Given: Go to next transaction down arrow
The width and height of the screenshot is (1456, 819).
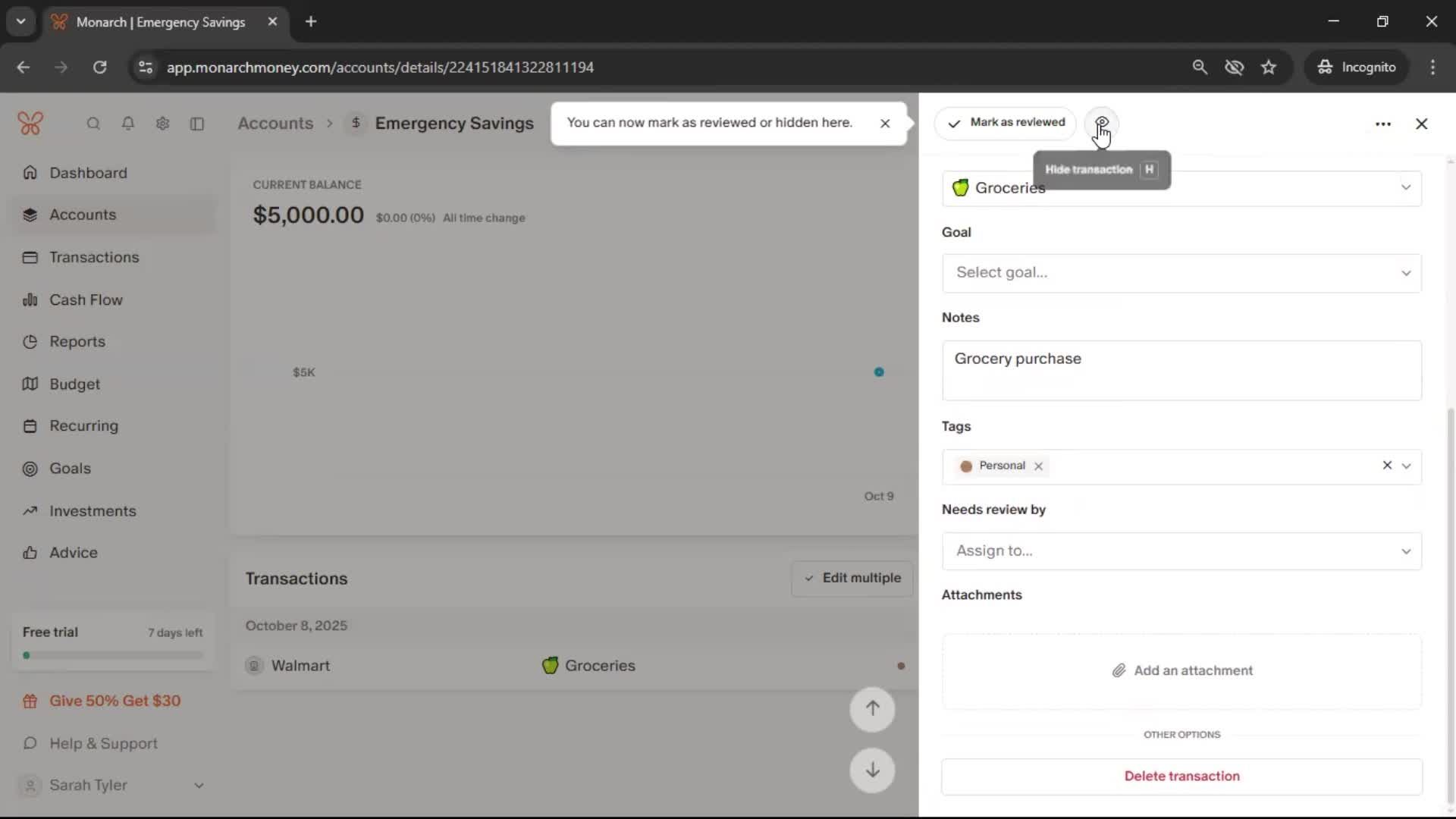Looking at the screenshot, I should coord(872,770).
